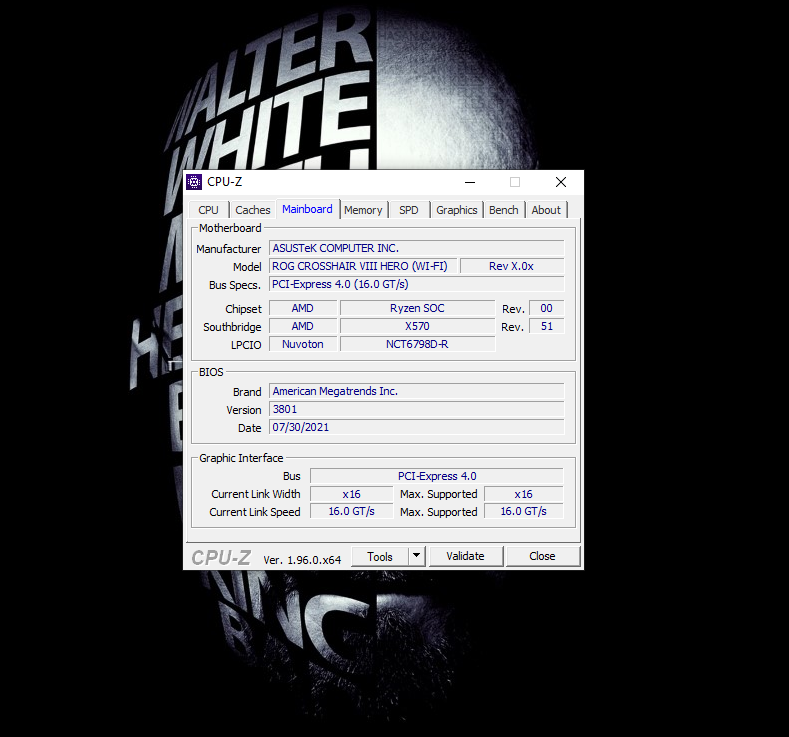
Task: Click Max. Supported x16 width value
Action: tap(524, 494)
